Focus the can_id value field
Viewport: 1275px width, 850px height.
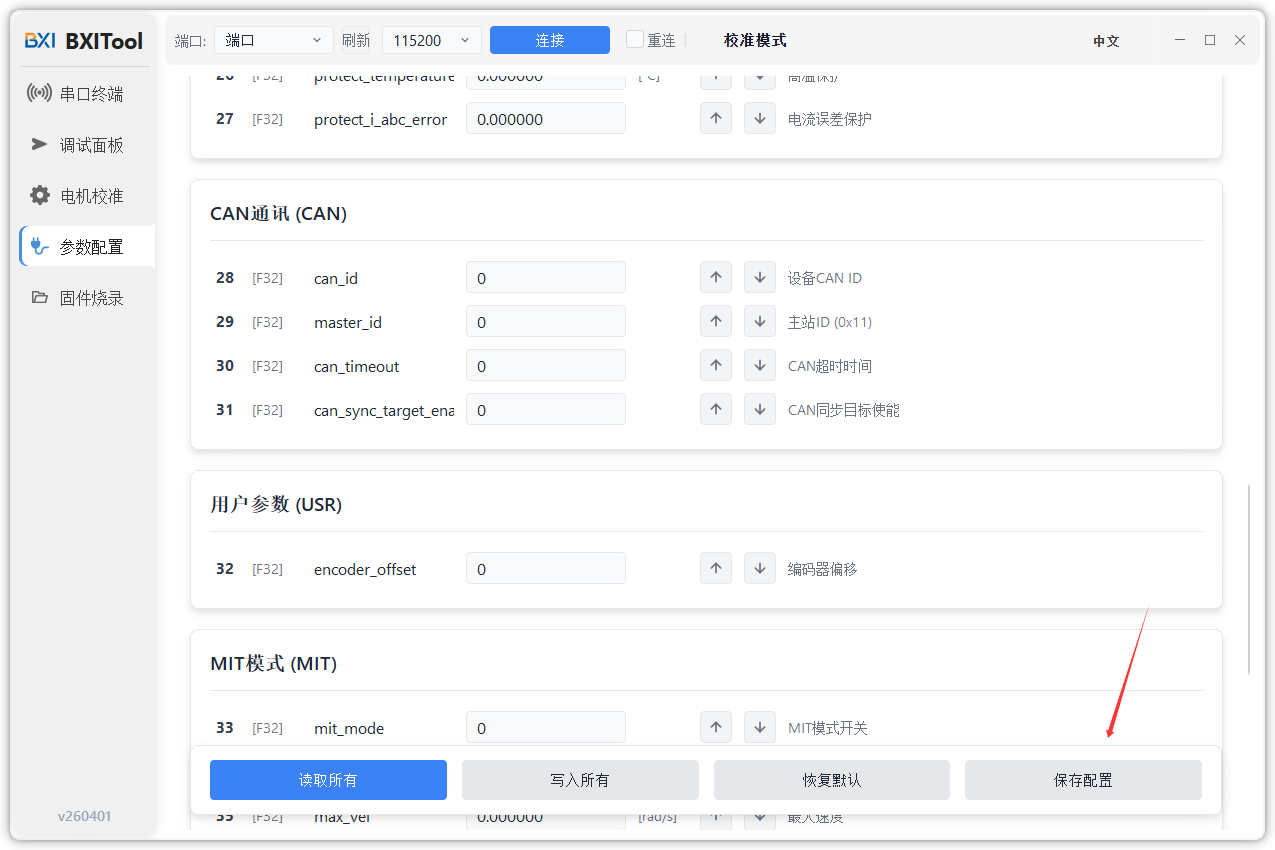pyautogui.click(x=546, y=277)
